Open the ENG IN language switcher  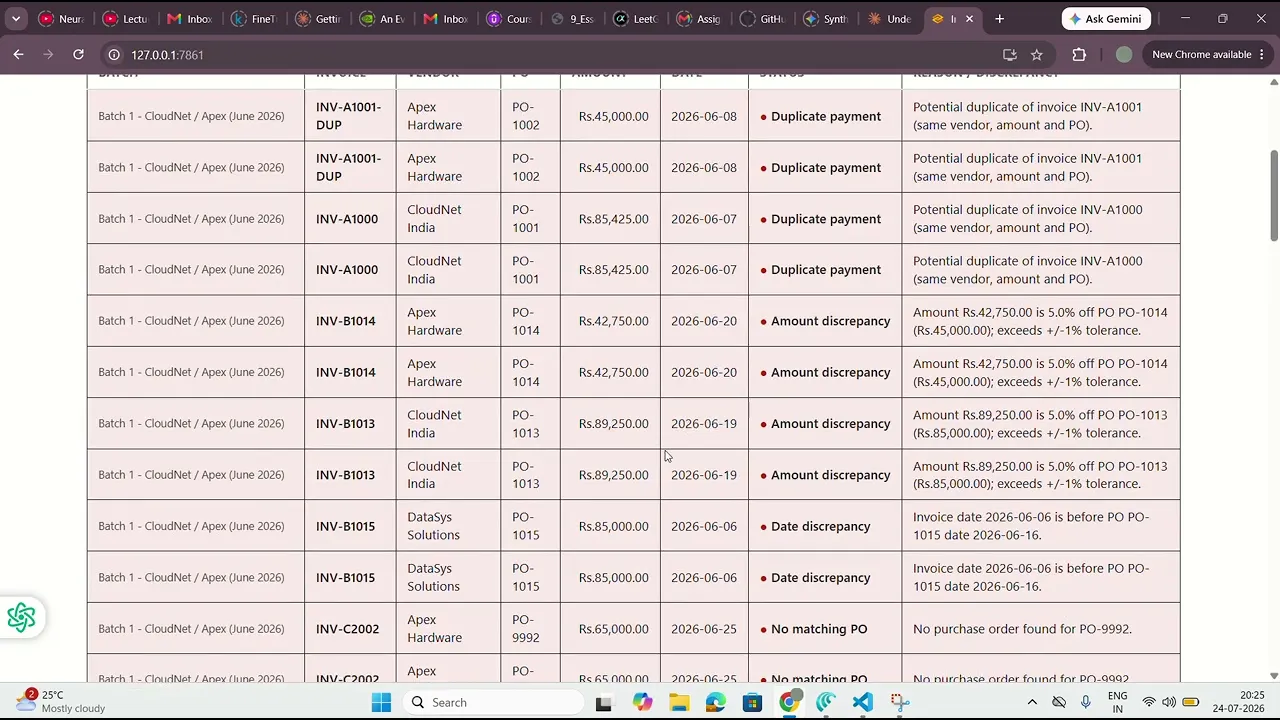tap(1117, 702)
